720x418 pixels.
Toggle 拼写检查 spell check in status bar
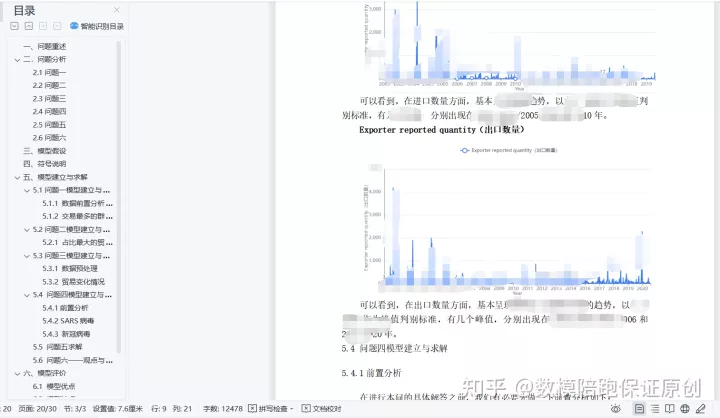[268, 409]
